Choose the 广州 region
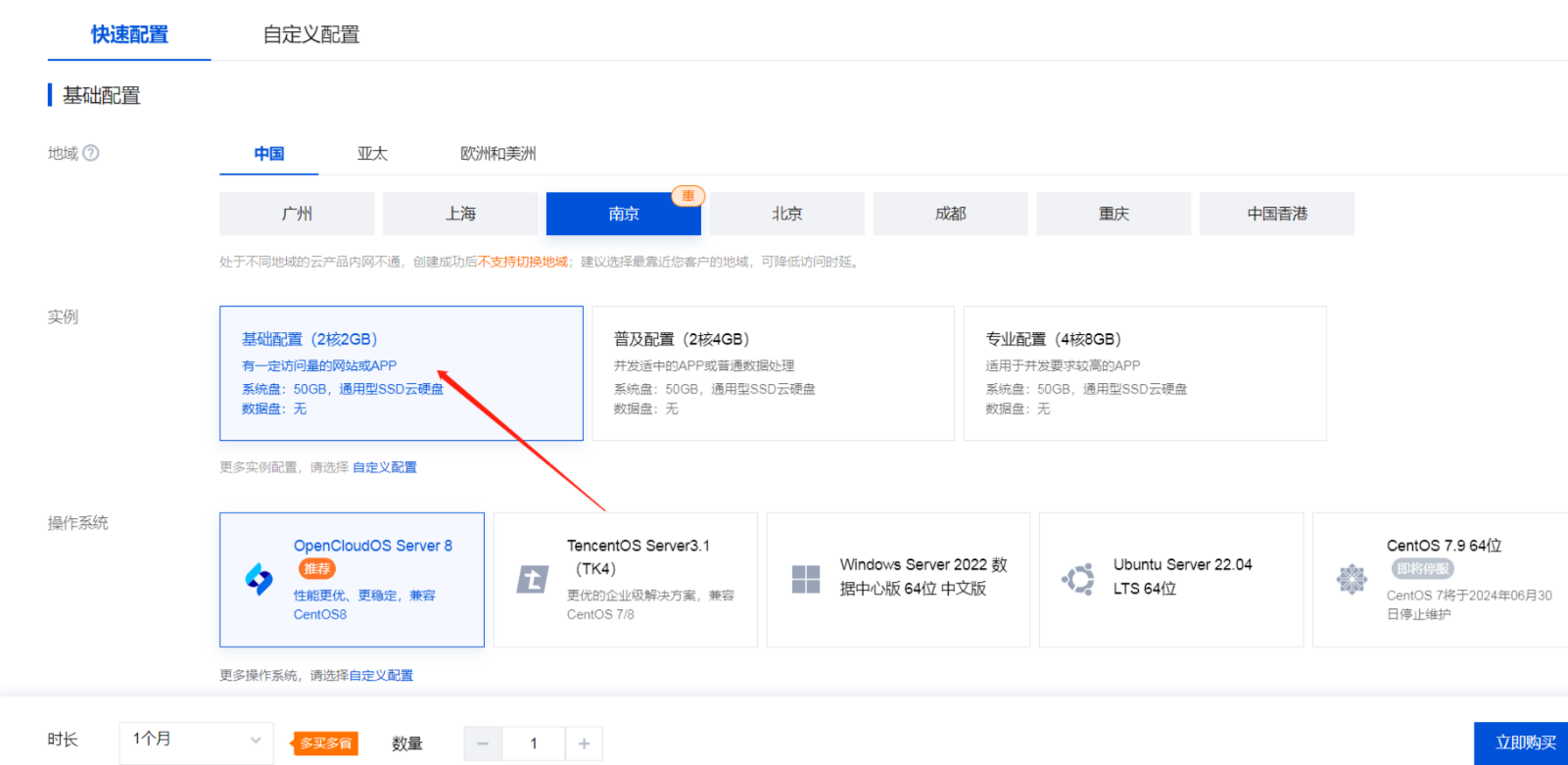 point(297,214)
